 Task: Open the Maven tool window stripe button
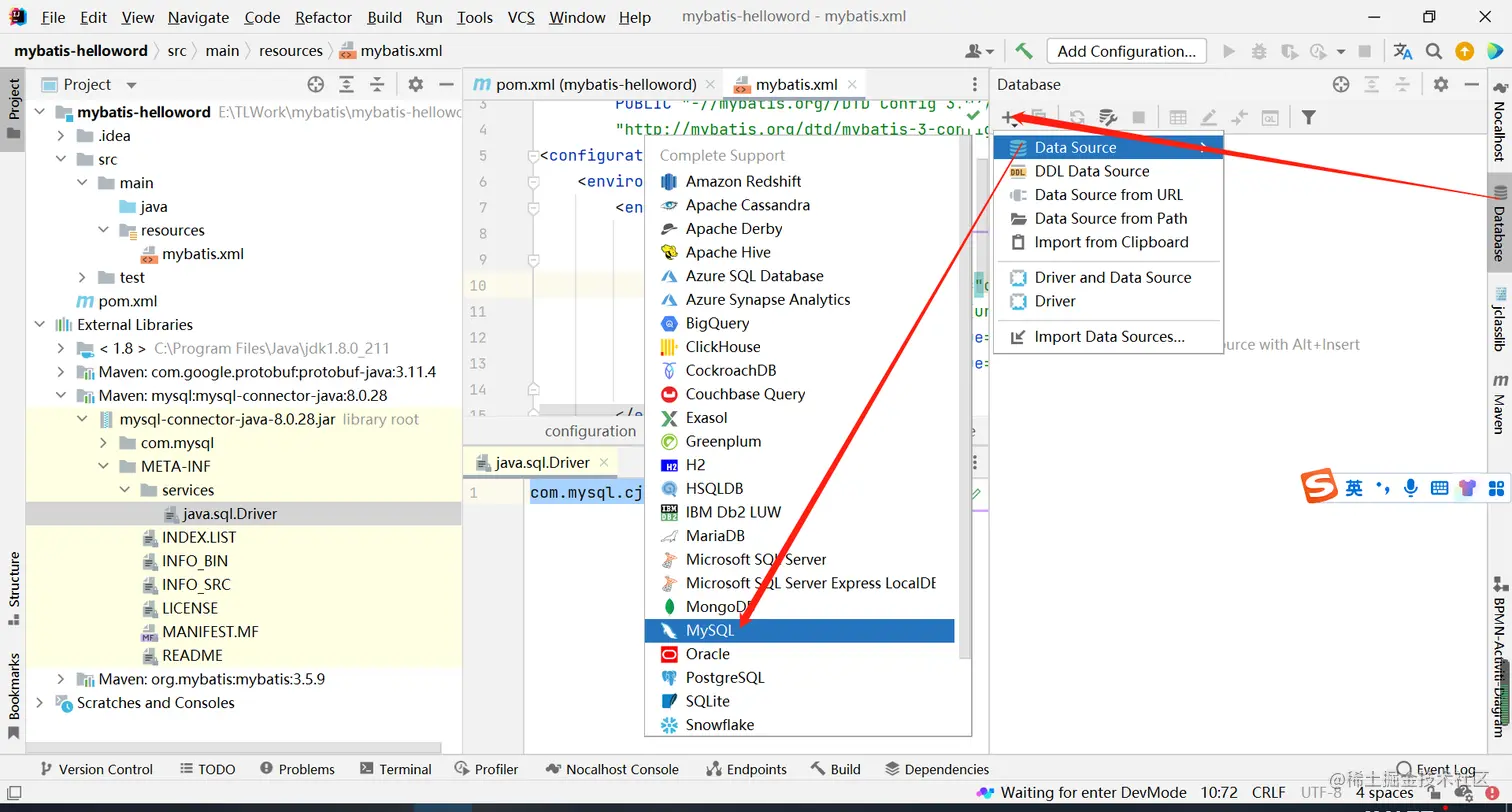pos(1499,403)
